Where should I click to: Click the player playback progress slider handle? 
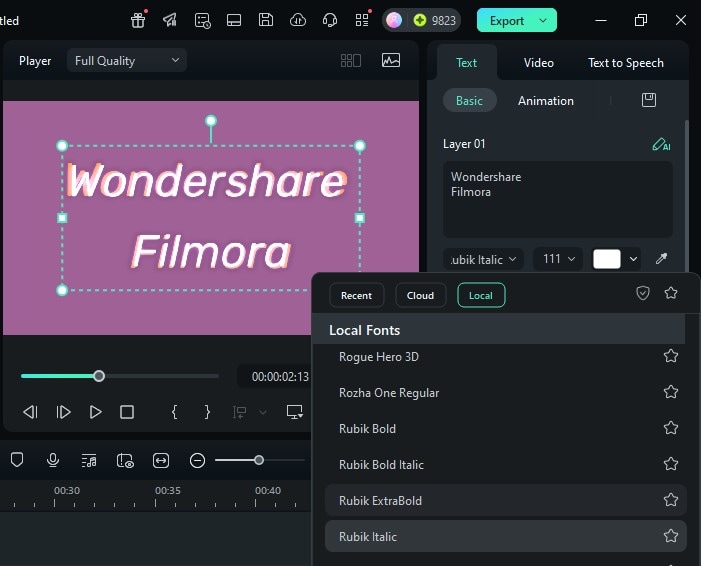99,376
